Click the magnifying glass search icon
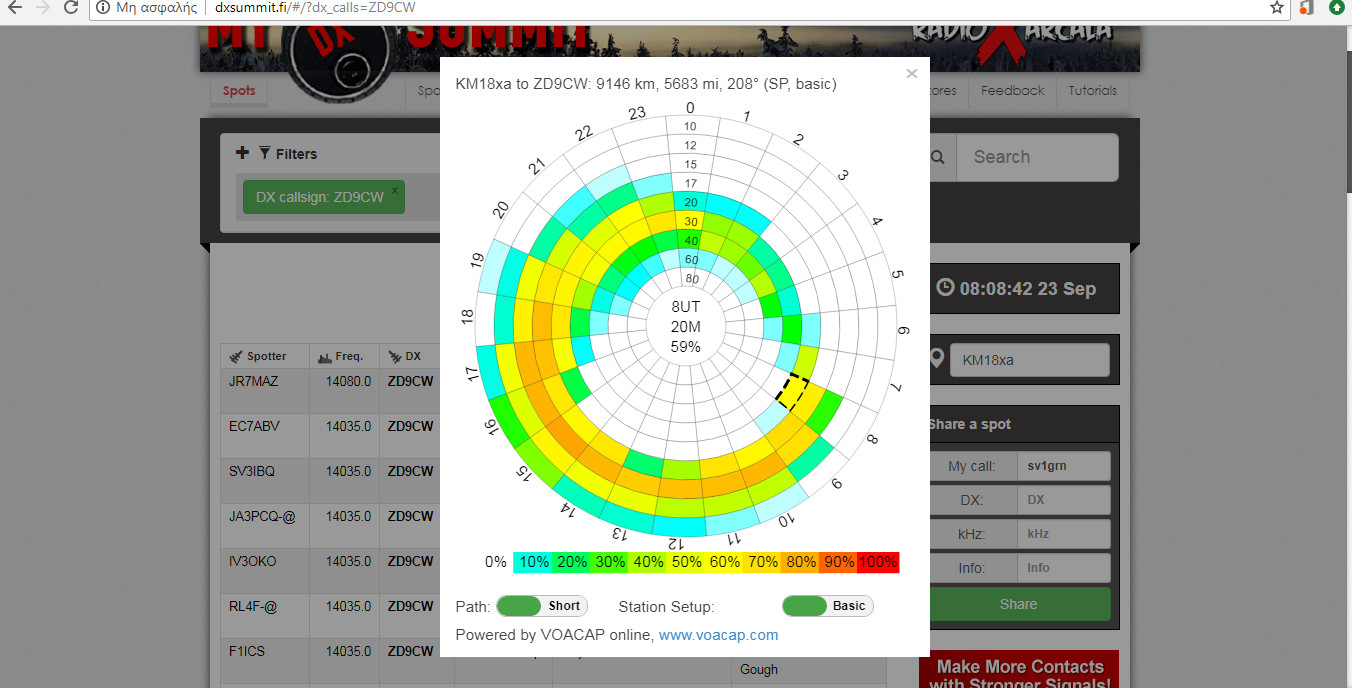The width and height of the screenshot is (1352, 688). 936,157
